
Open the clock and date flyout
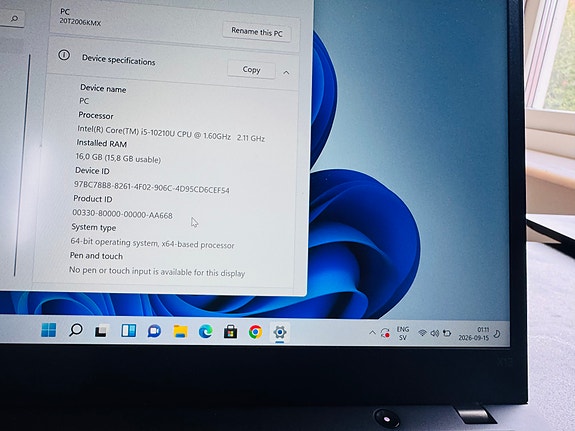(x=474, y=334)
